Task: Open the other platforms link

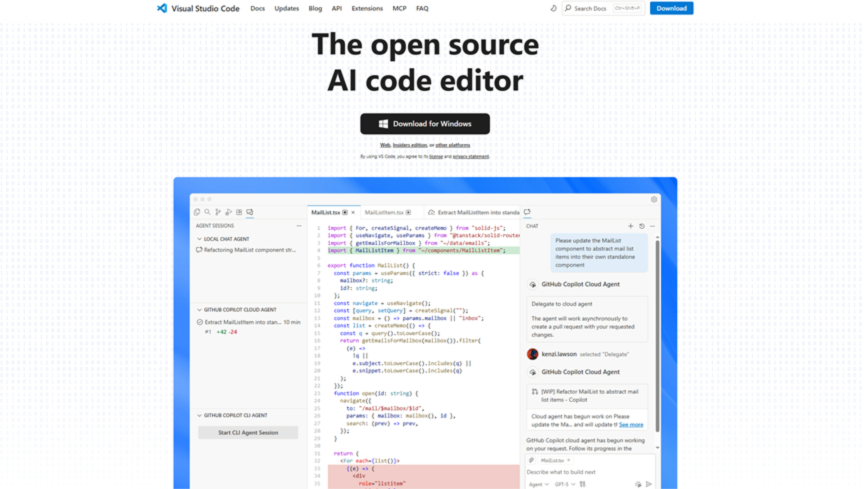Action: click(x=453, y=145)
